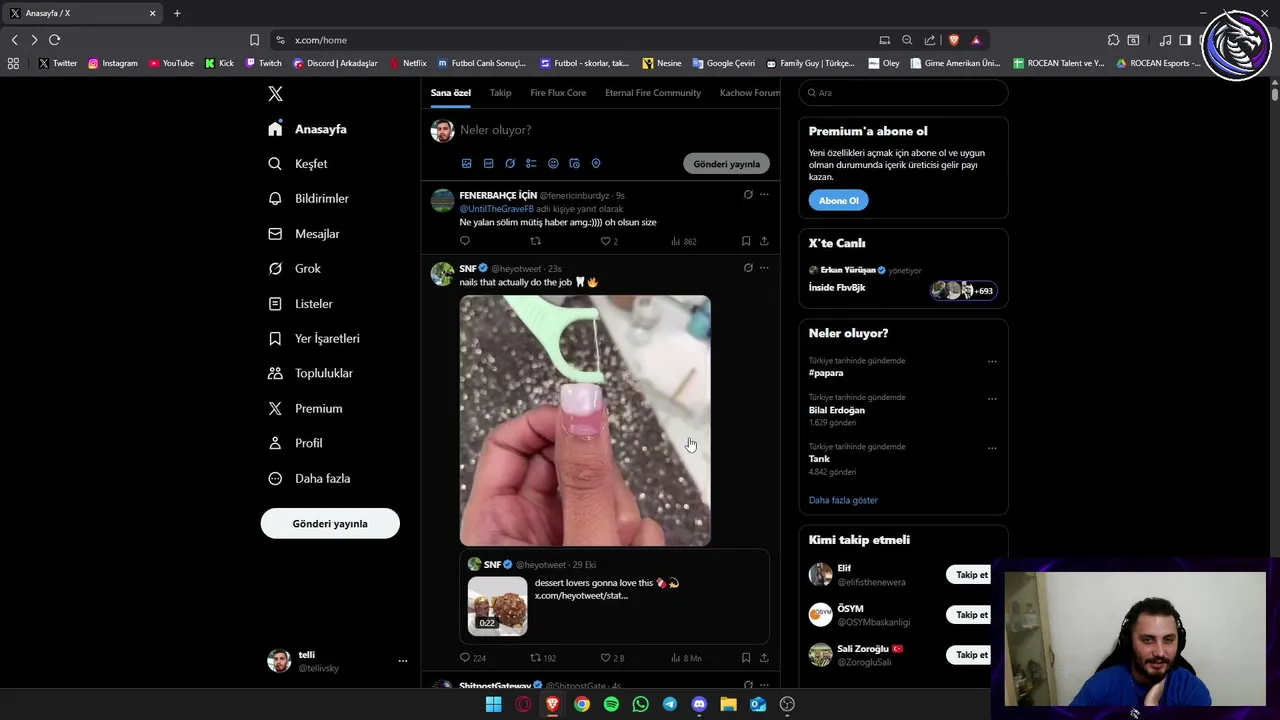Switch to Eternal Fire Community tab

(653, 93)
